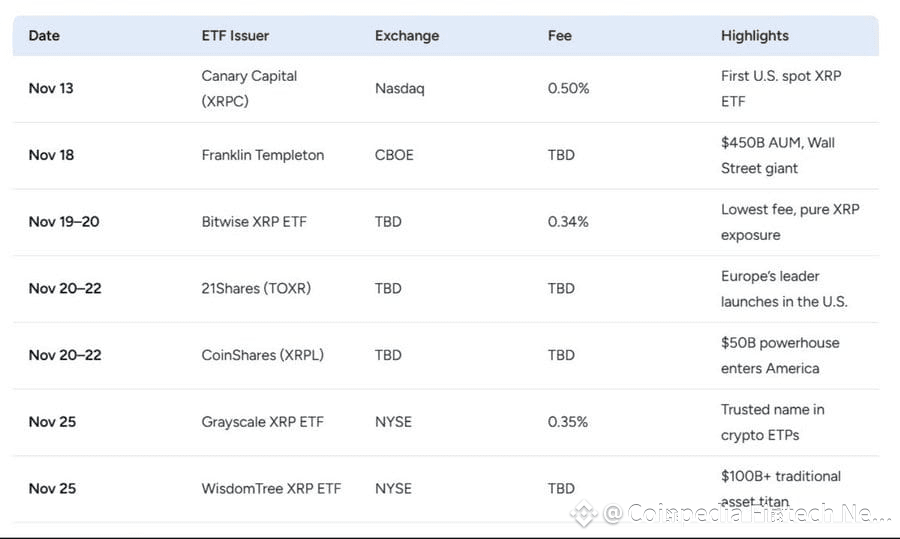Viewport: 900px width, 539px height.
Task: Click 'First U.S. spot XRP ETF' highlight
Action: 781,88
